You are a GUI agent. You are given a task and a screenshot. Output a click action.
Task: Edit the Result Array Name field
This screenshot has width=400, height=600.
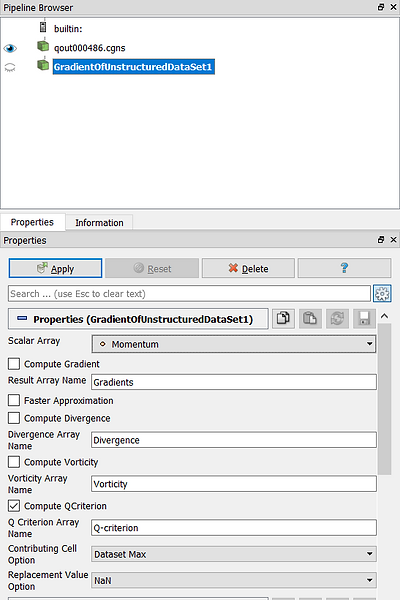234,382
